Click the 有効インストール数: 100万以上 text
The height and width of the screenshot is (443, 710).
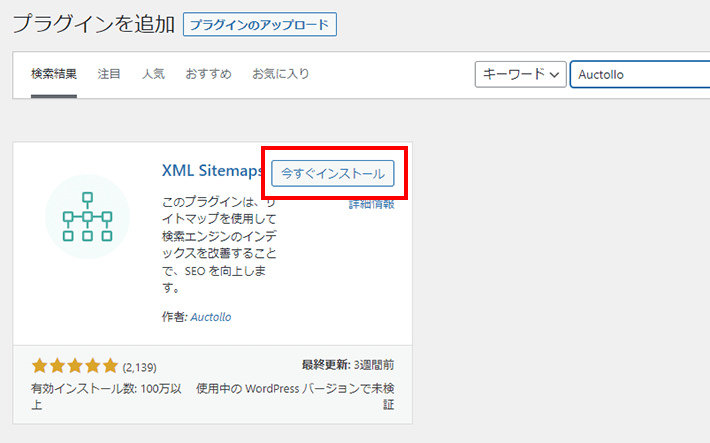[x=106, y=396]
